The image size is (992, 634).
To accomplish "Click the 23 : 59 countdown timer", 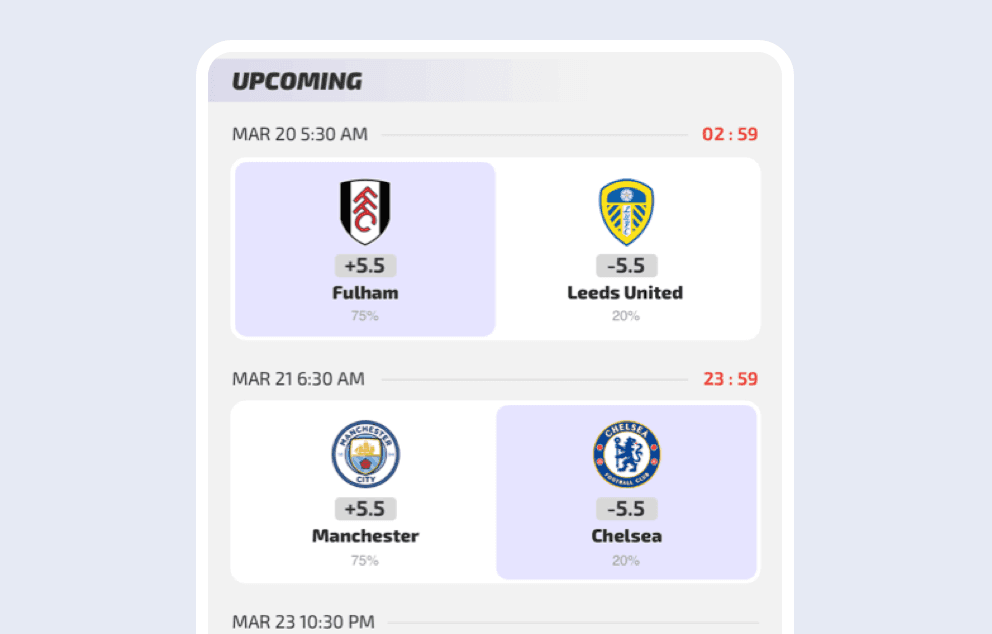I will pyautogui.click(x=729, y=379).
